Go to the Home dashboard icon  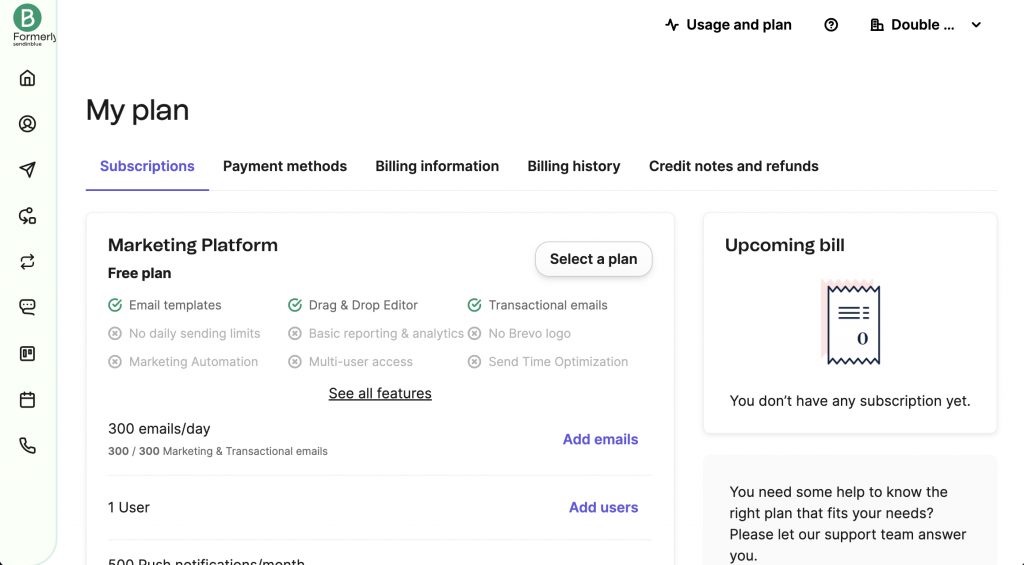pos(28,78)
